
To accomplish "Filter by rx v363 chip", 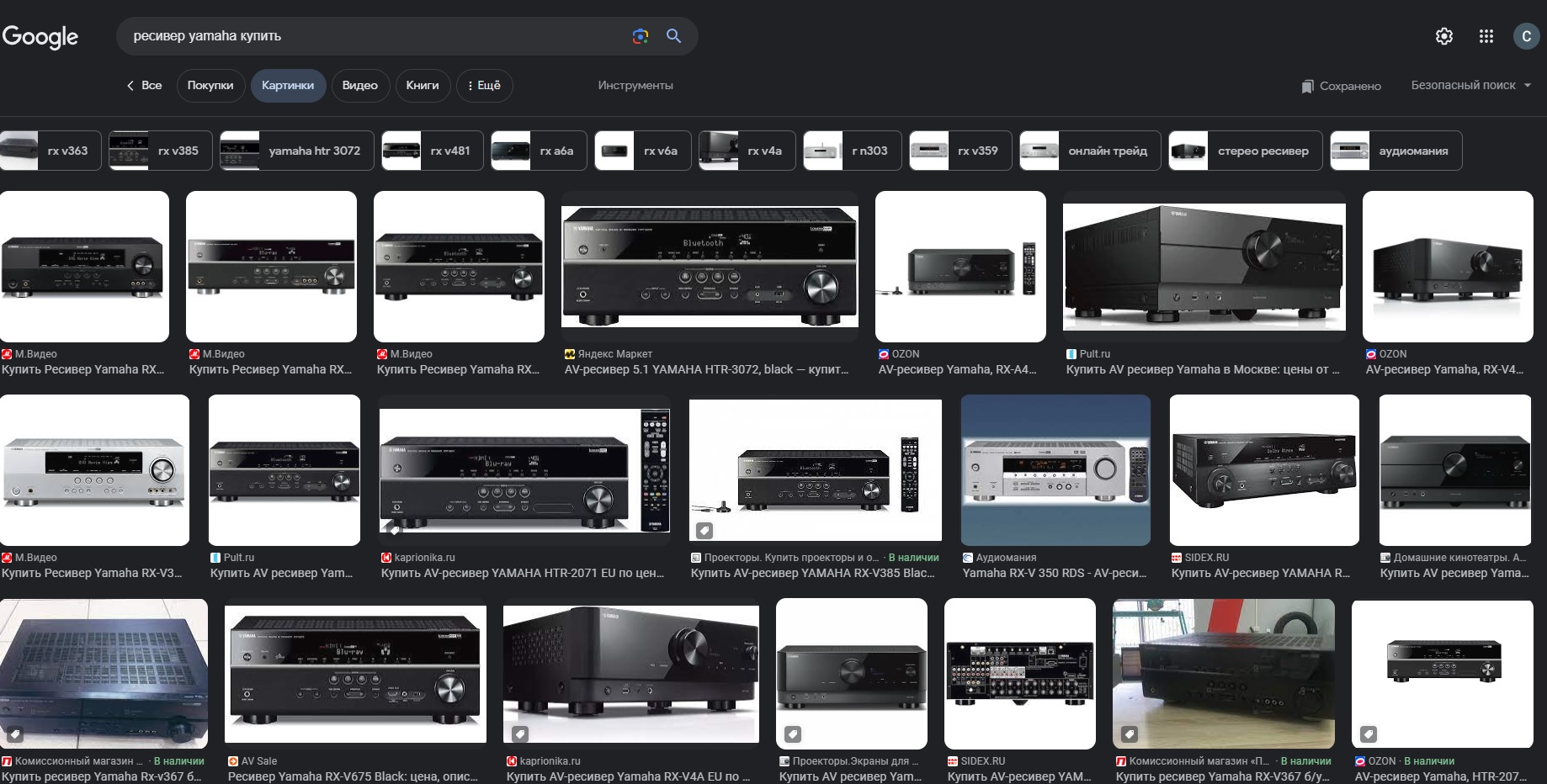I will (x=51, y=151).
